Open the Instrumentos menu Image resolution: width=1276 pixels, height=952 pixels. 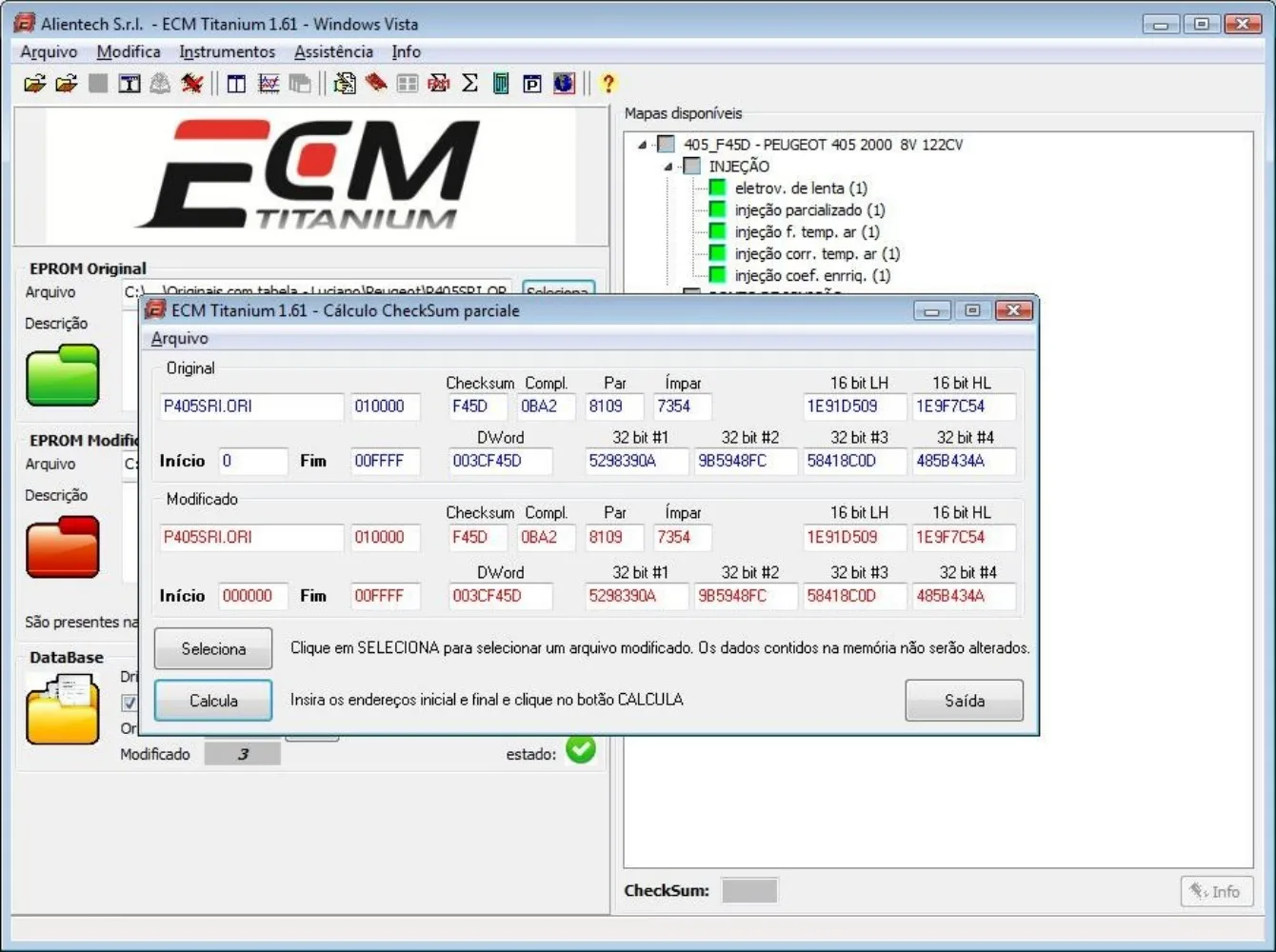(227, 52)
